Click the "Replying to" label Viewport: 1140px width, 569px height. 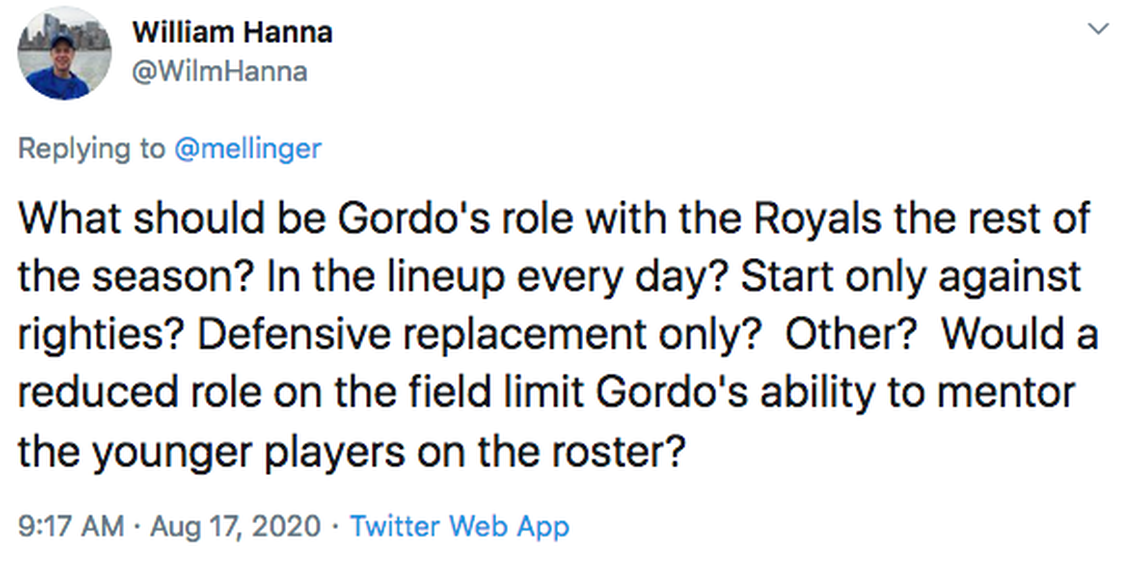pyautogui.click(x=92, y=149)
